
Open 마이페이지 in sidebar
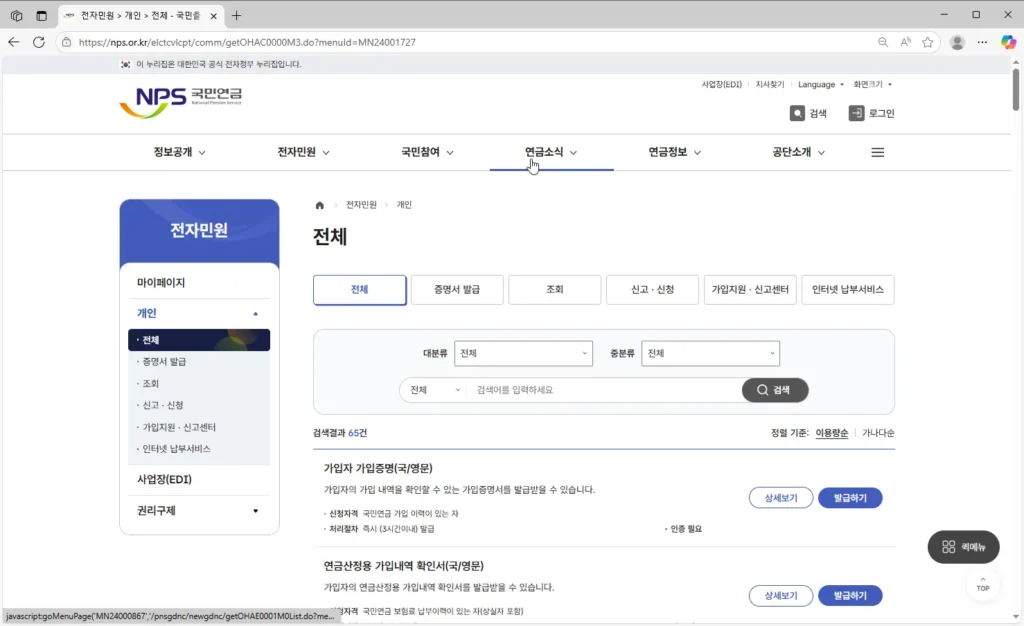pos(161,283)
